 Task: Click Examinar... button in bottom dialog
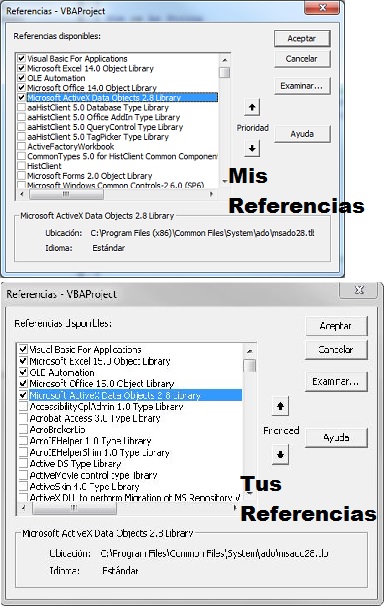pos(336,382)
